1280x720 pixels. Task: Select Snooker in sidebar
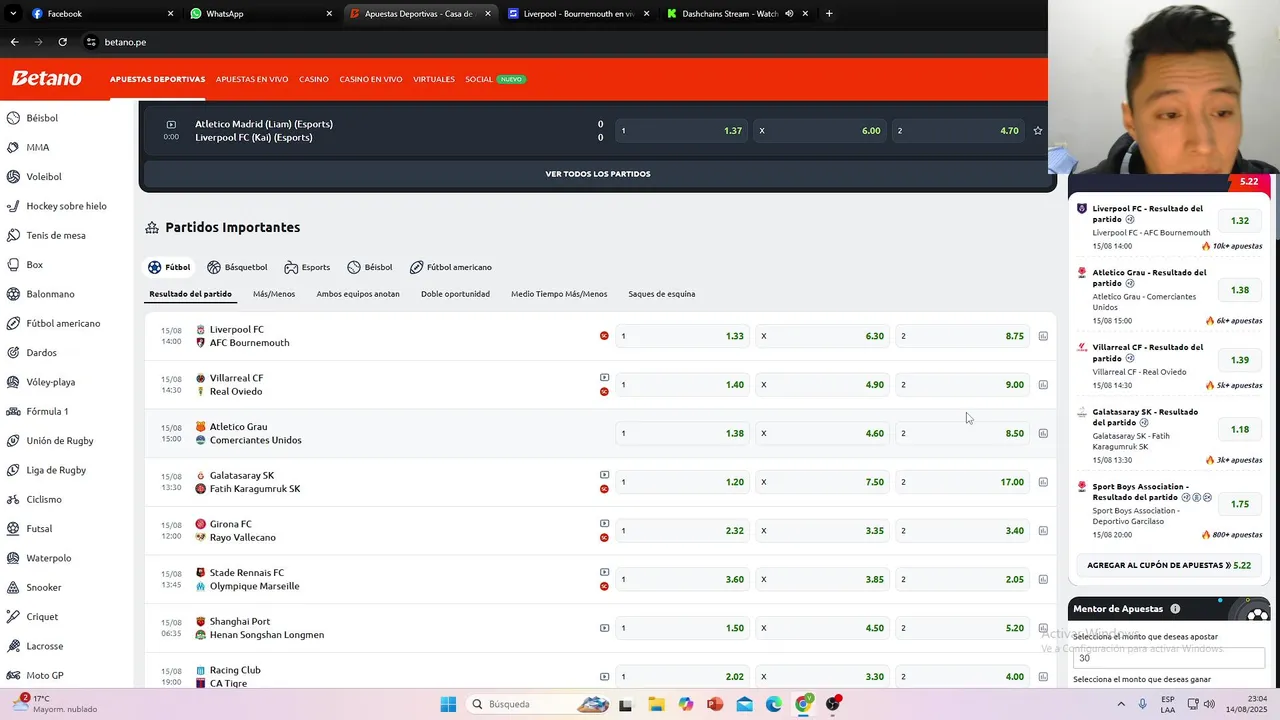tap(44, 587)
